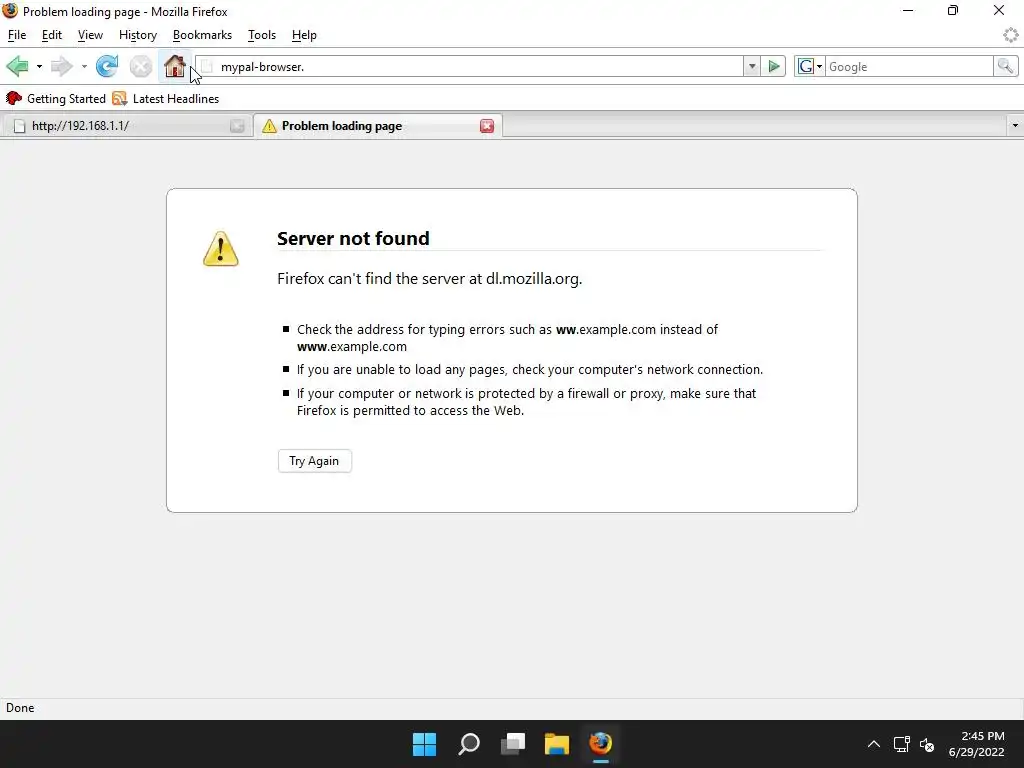Image resolution: width=1024 pixels, height=768 pixels.
Task: Open the Help menu
Action: point(304,35)
